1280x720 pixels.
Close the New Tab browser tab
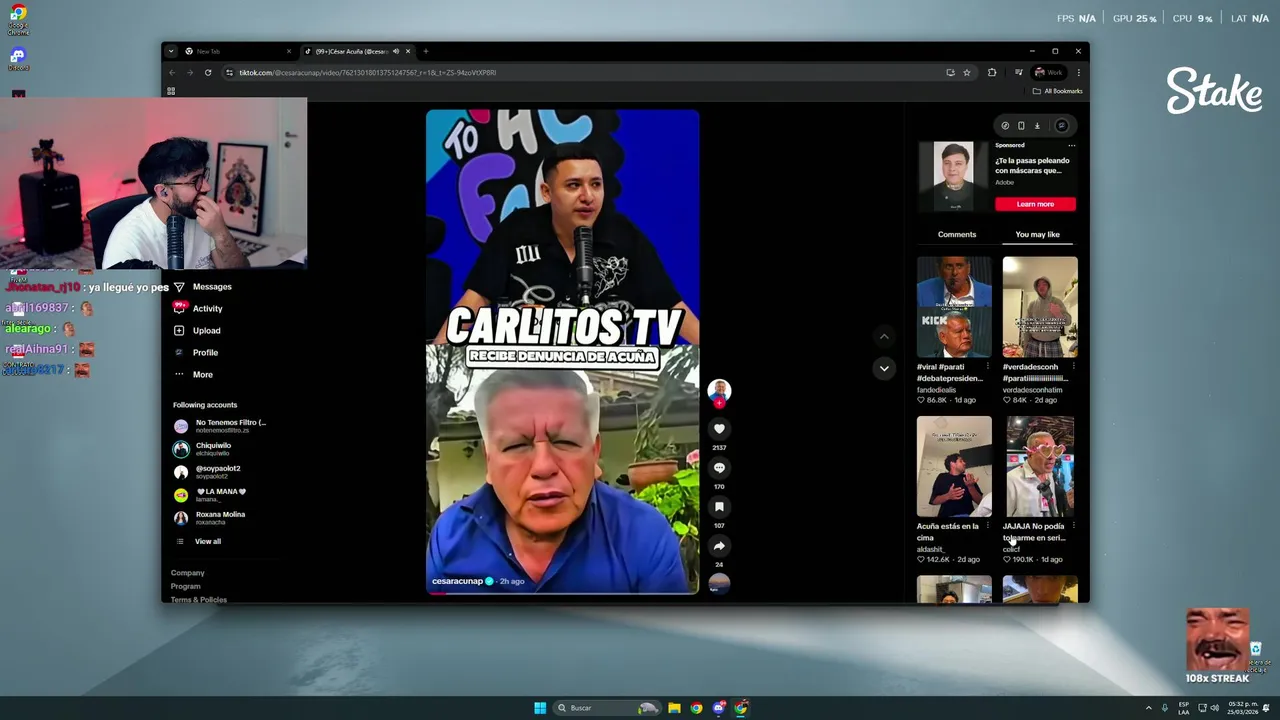coord(289,51)
